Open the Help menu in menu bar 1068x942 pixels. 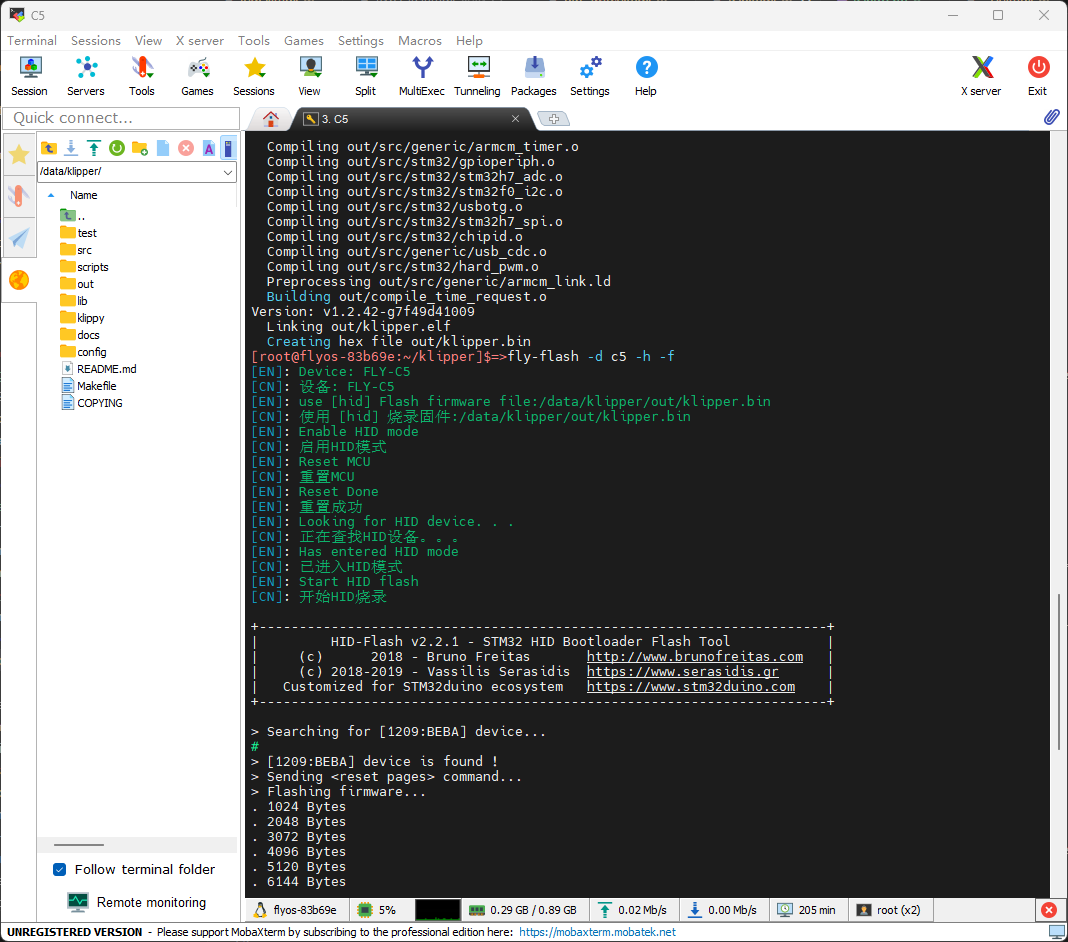(x=469, y=40)
